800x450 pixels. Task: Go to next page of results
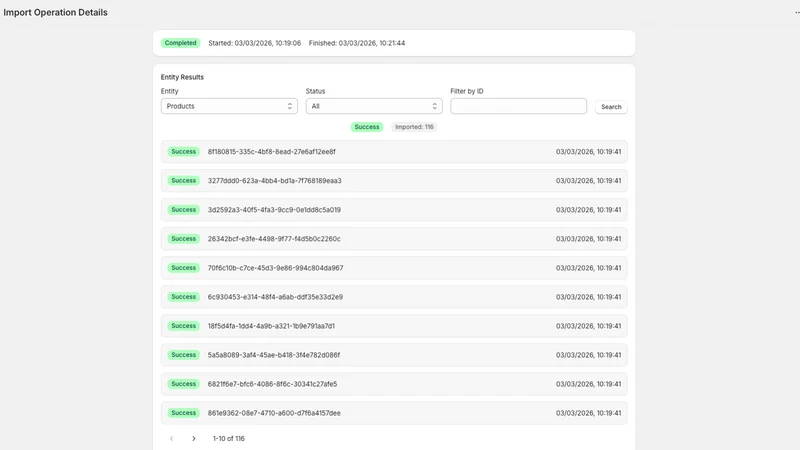click(194, 438)
